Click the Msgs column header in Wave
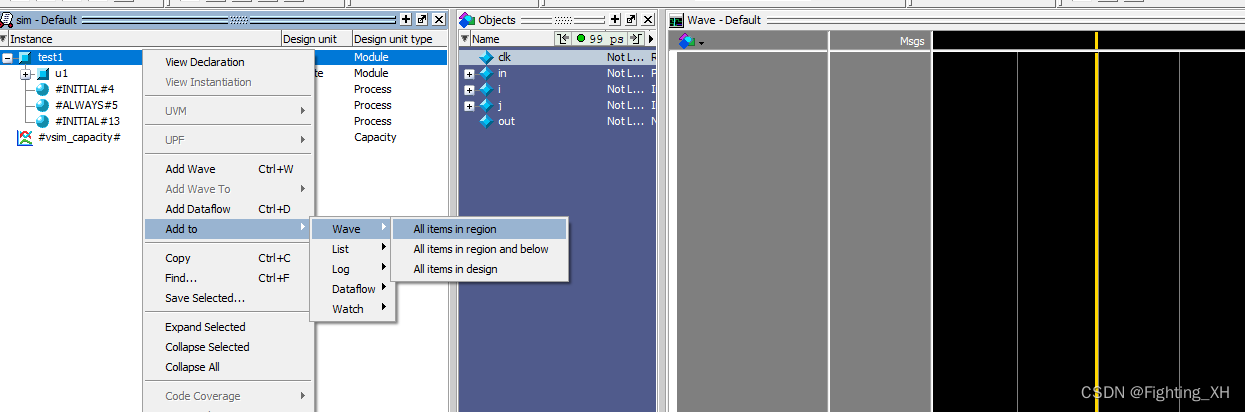Viewport: 1245px width, 412px height. 880,41
